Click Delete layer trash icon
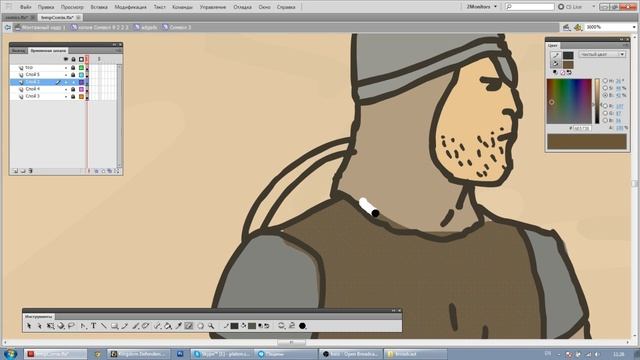This screenshot has height=360, width=640. point(30,171)
